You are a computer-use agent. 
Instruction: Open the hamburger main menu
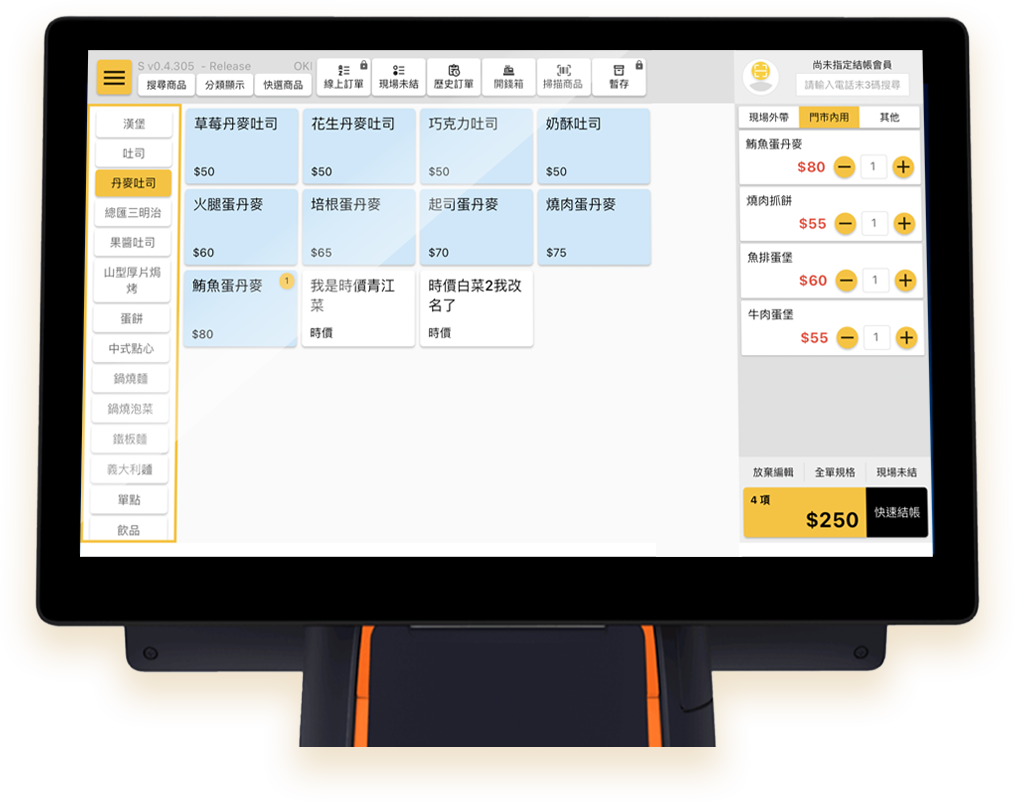tap(115, 77)
